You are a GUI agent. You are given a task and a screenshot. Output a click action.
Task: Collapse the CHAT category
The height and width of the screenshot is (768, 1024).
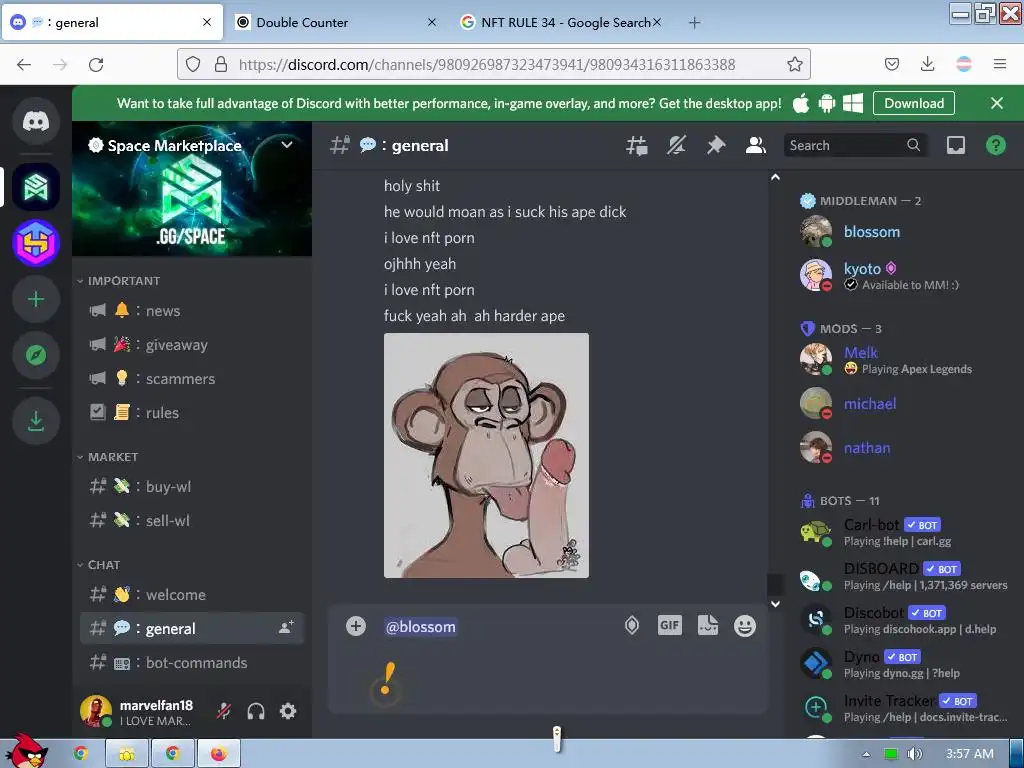(x=99, y=565)
